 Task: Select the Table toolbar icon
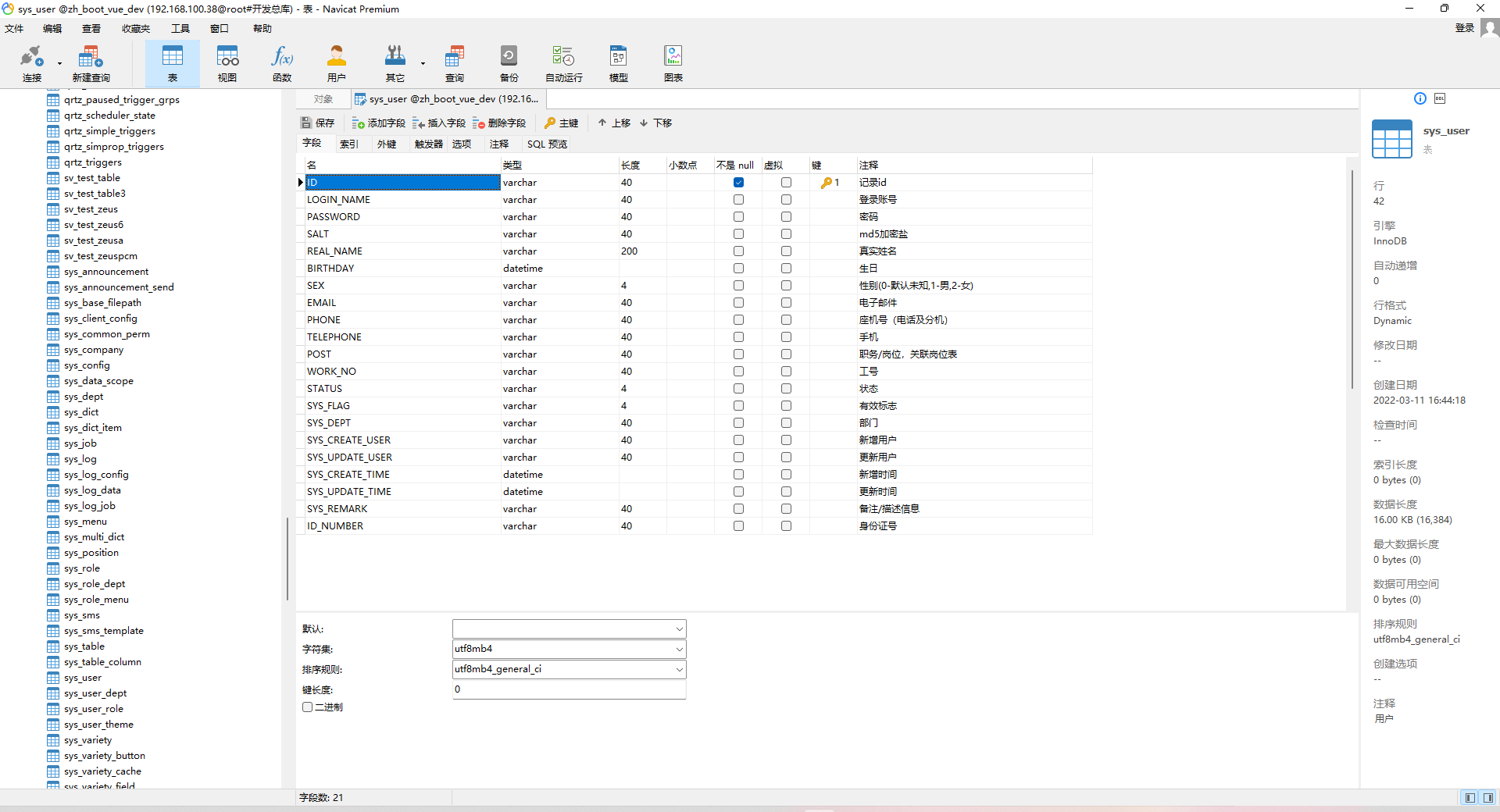click(173, 62)
